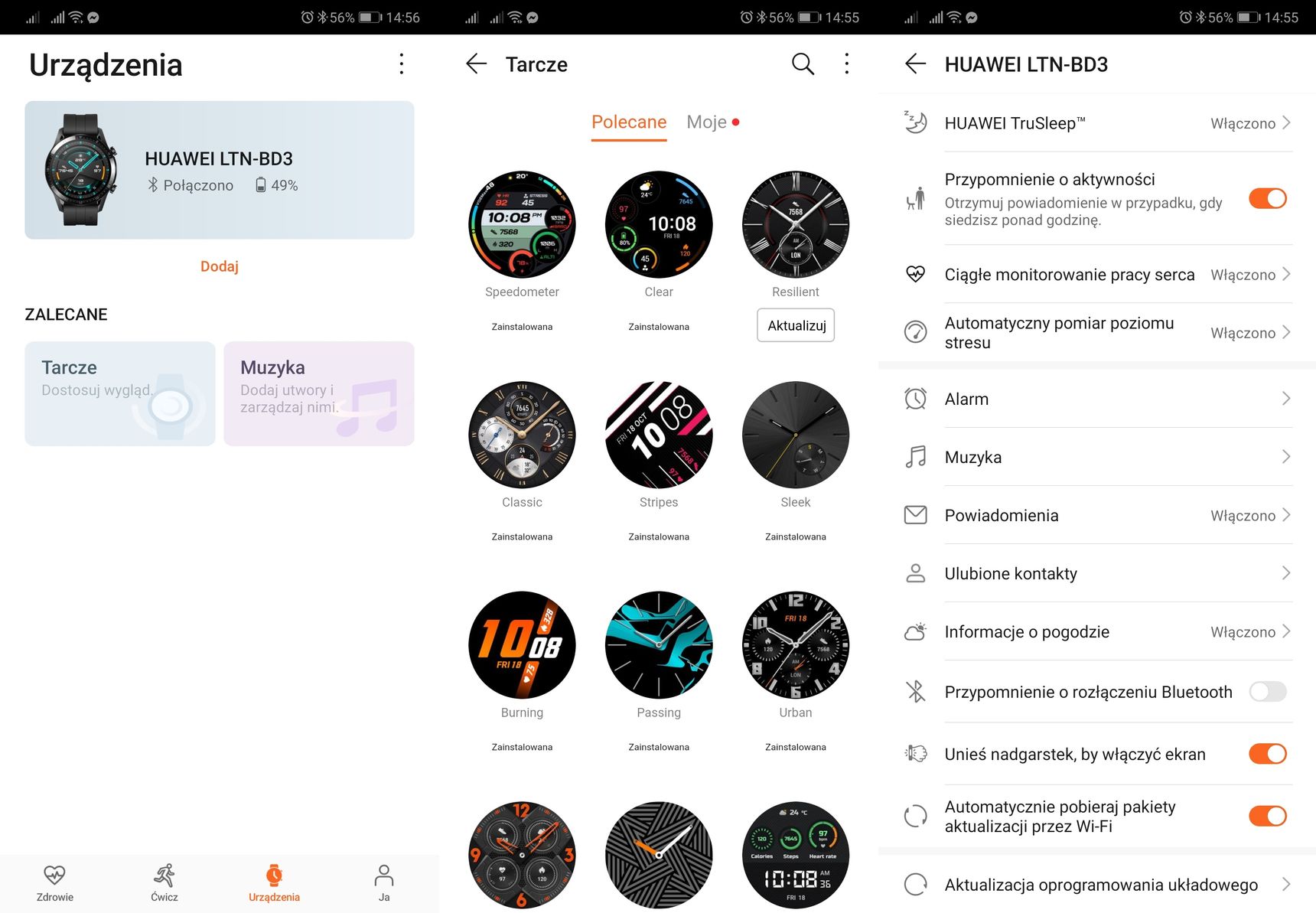Tap the stress gauge icon
Screen dimensions: 1316x913
(915, 332)
